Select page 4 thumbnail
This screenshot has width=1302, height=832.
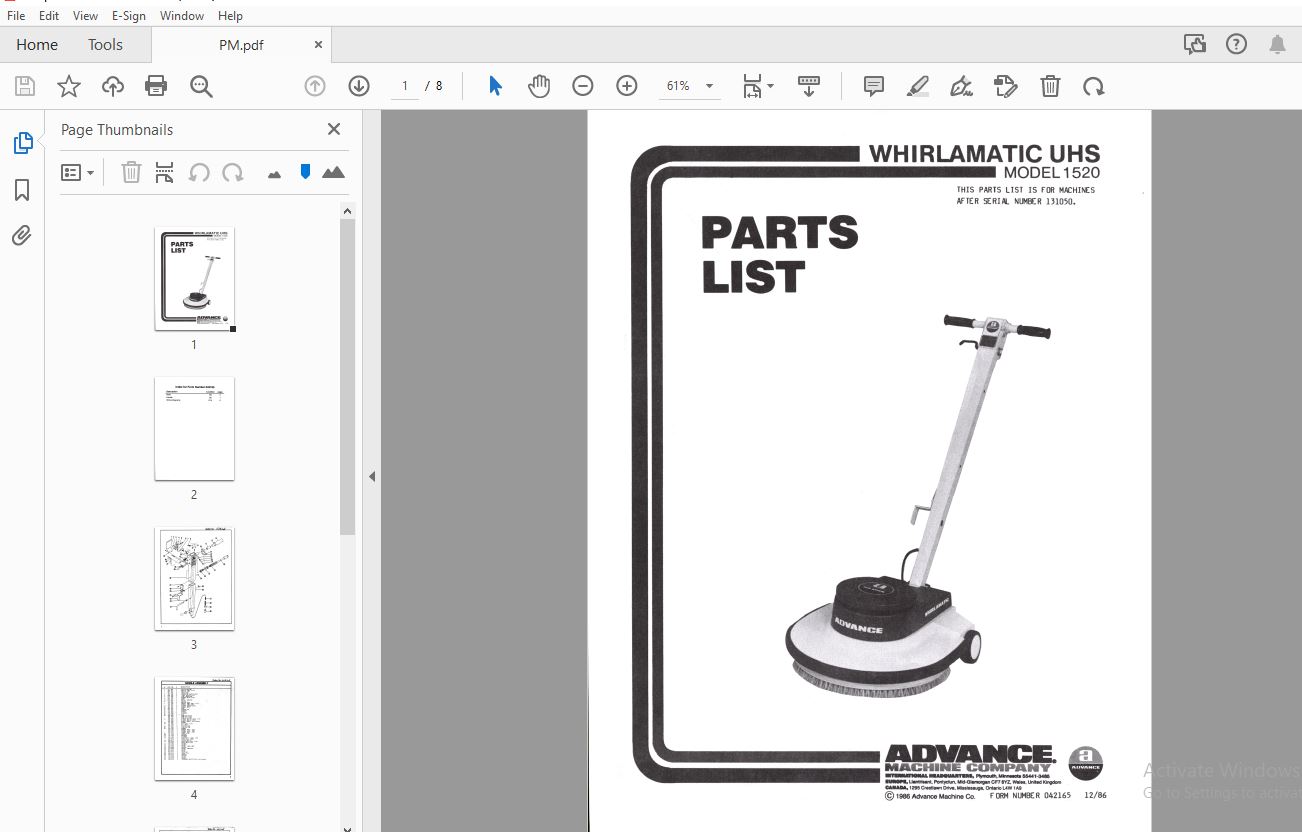[194, 729]
